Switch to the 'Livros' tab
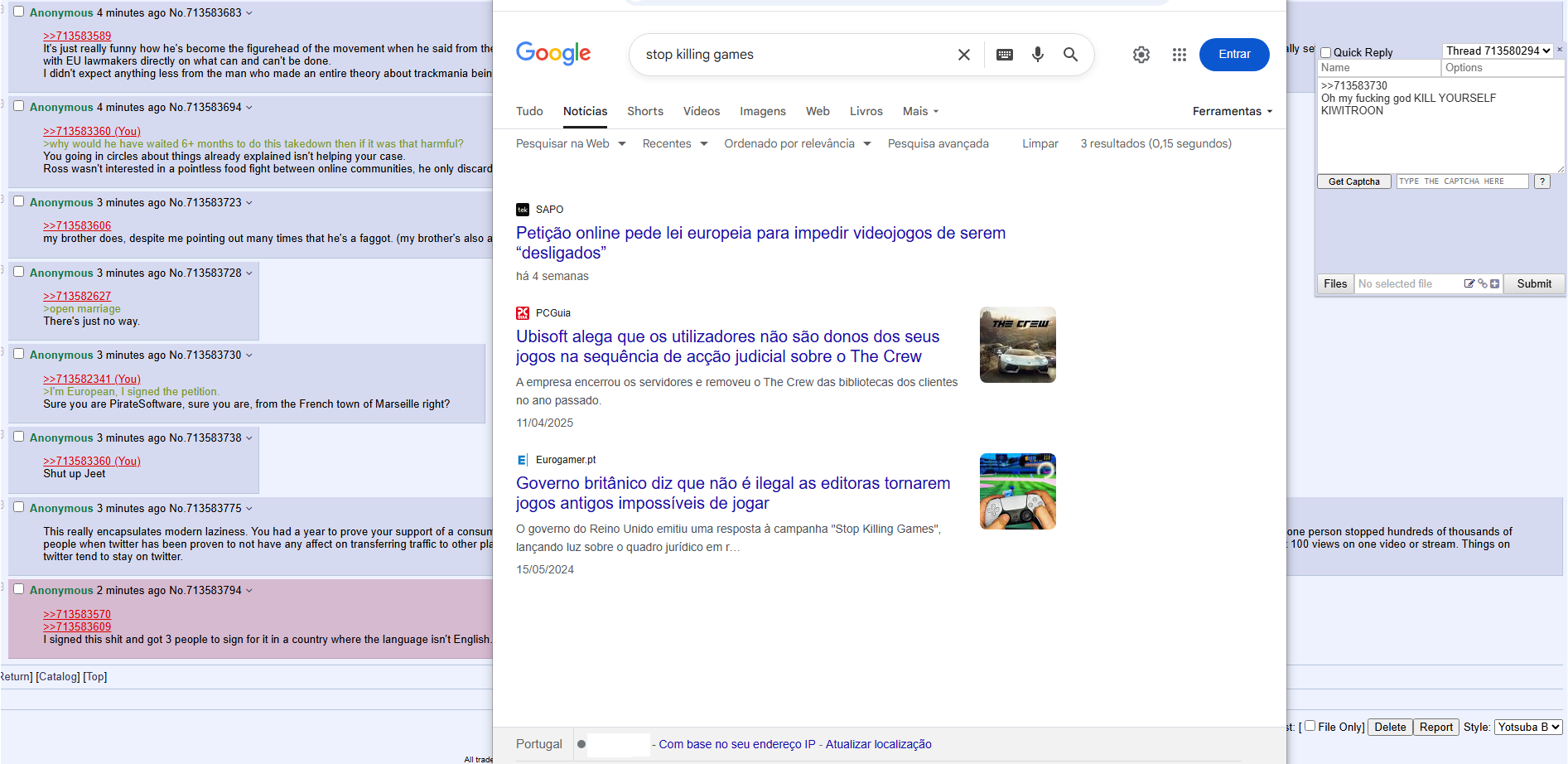1568x764 pixels. tap(866, 111)
